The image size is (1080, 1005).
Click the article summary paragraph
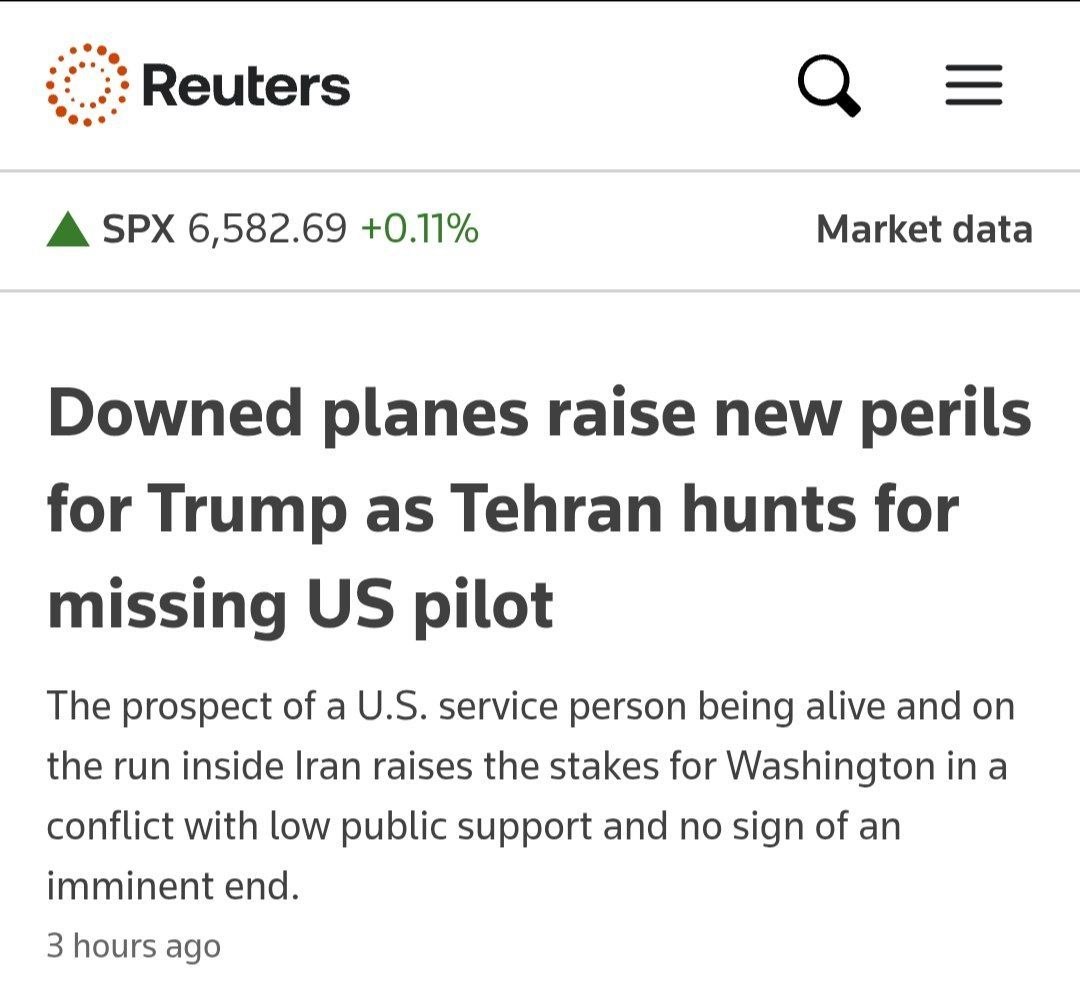click(530, 796)
